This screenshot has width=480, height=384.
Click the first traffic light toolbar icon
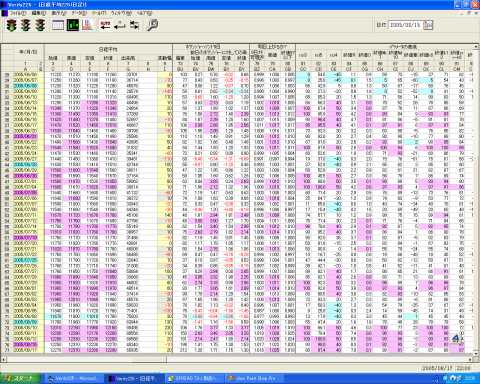[x=12, y=25]
